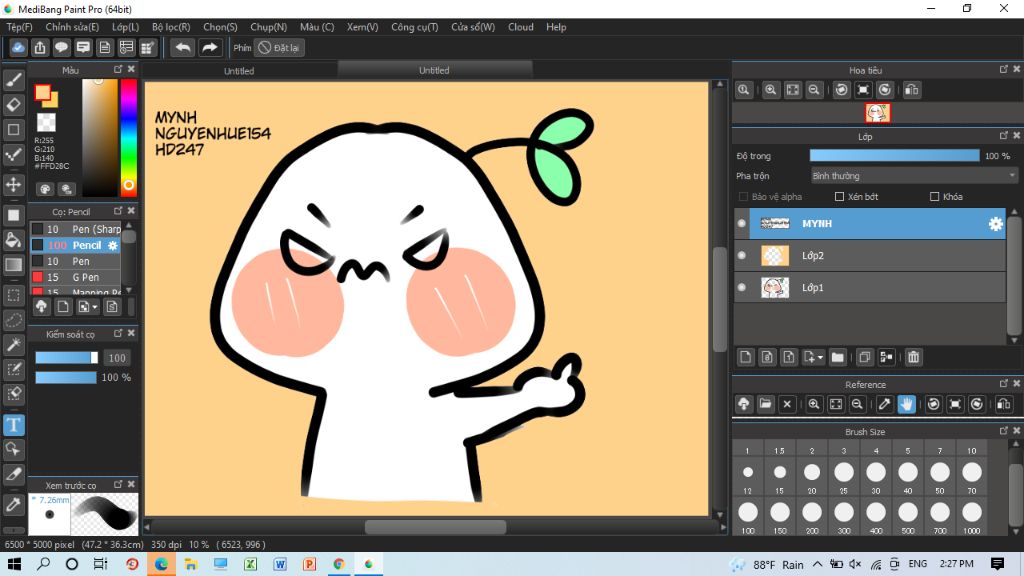Select the Lasso selection tool
Viewport: 1024px width, 576px height.
[x=14, y=320]
